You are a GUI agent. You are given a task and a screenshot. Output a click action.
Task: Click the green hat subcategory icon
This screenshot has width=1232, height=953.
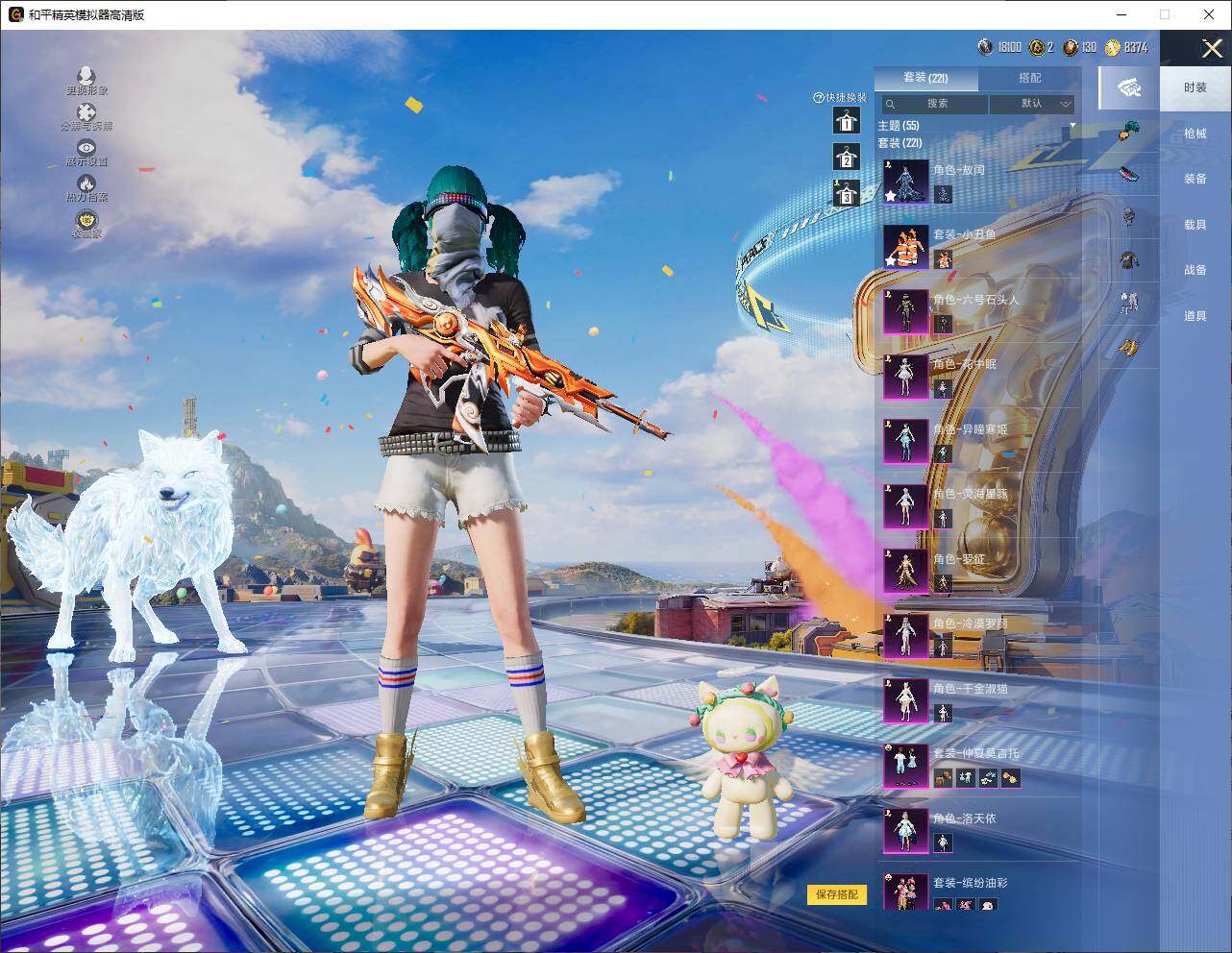coord(1129,133)
